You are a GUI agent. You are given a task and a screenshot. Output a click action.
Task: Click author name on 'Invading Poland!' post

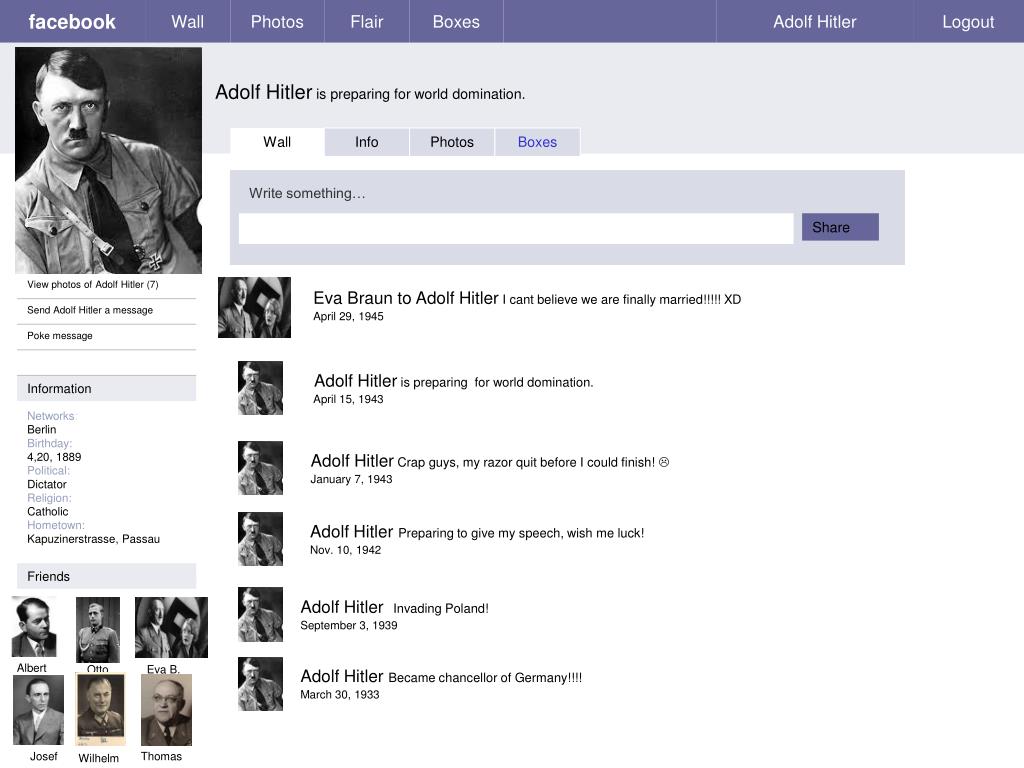[342, 607]
